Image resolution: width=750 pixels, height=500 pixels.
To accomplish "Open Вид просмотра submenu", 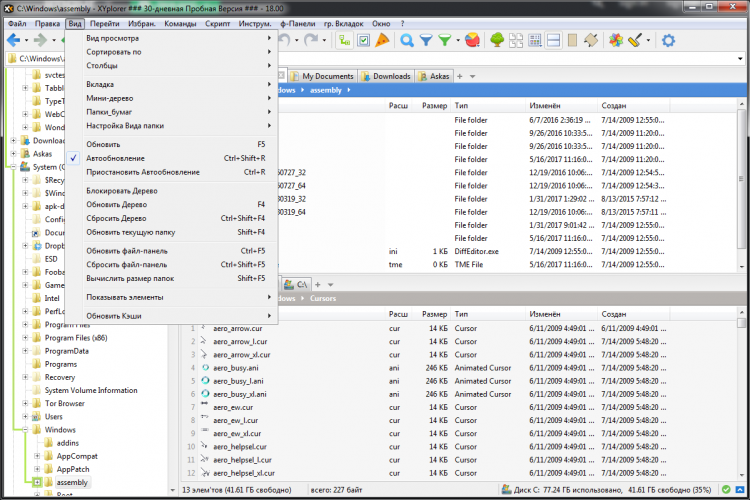I will [172, 38].
